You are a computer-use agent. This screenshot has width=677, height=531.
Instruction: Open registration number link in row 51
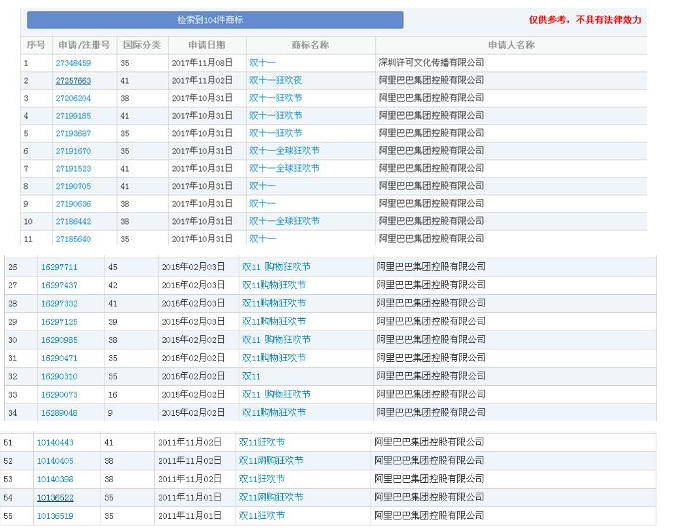click(x=55, y=443)
